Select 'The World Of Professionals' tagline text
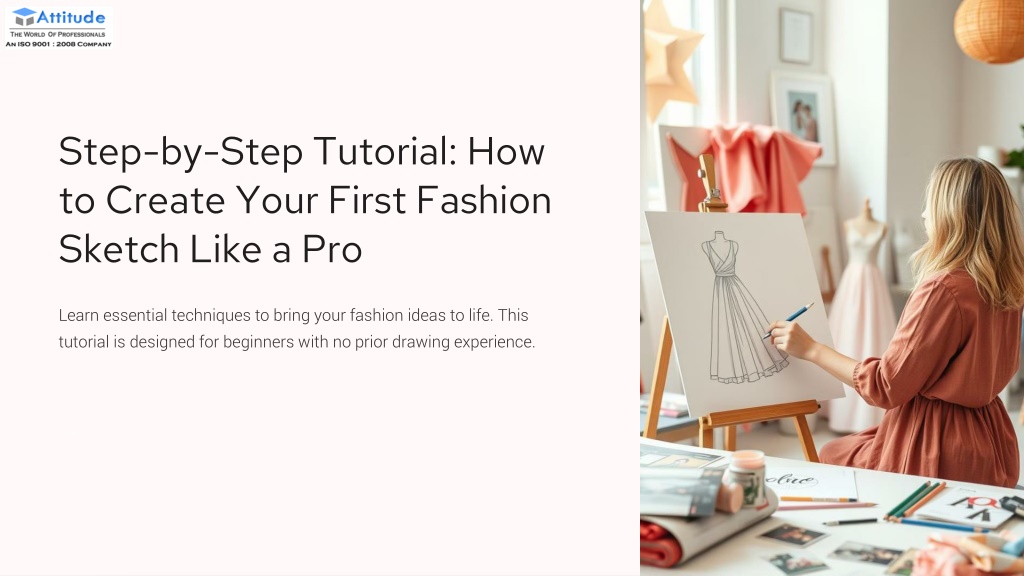 pos(57,34)
